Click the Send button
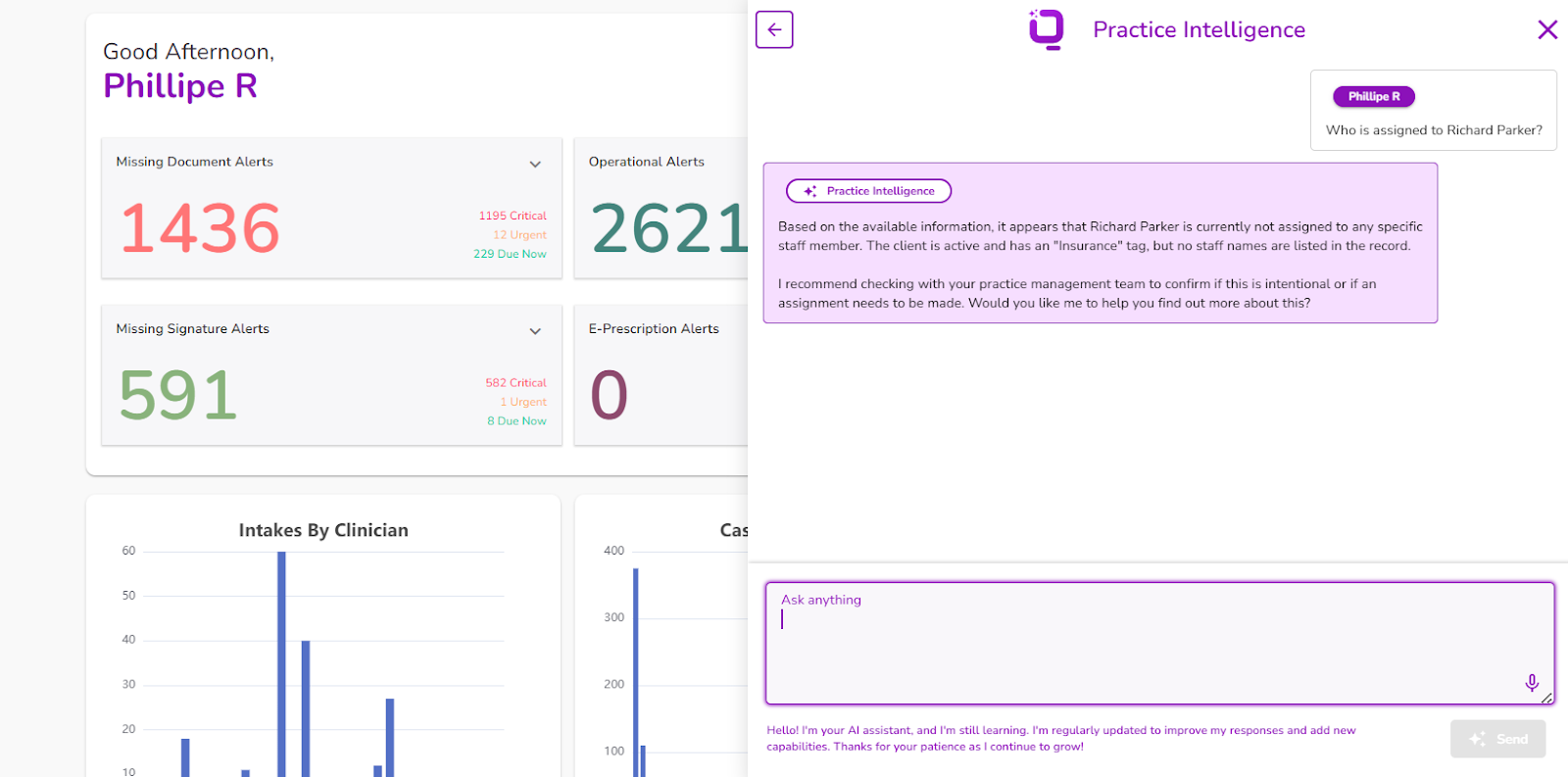 pyautogui.click(x=1497, y=739)
